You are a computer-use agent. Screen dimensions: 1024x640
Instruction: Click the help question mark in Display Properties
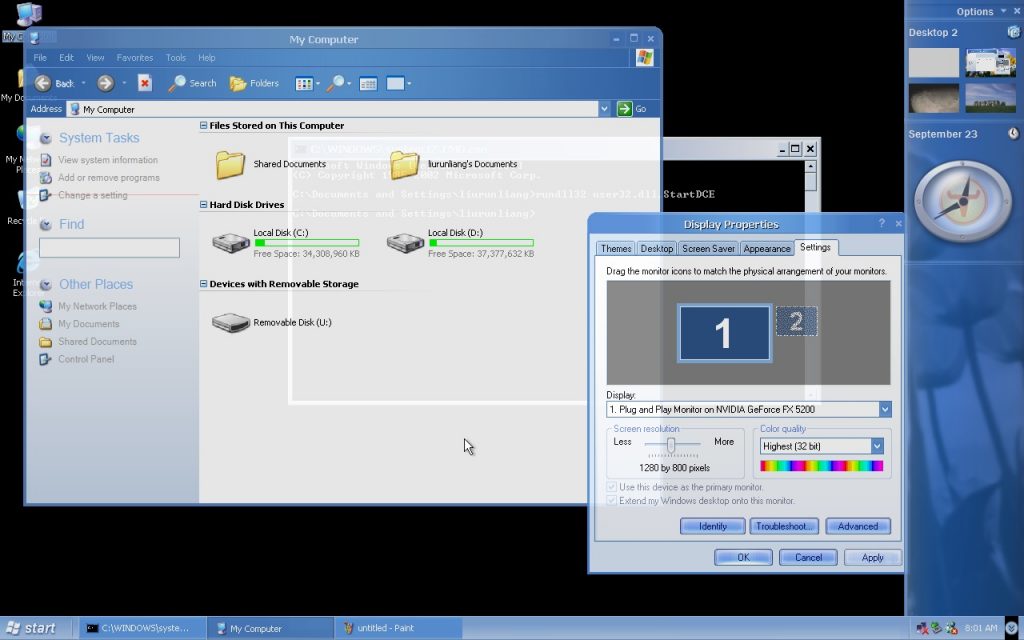882,223
